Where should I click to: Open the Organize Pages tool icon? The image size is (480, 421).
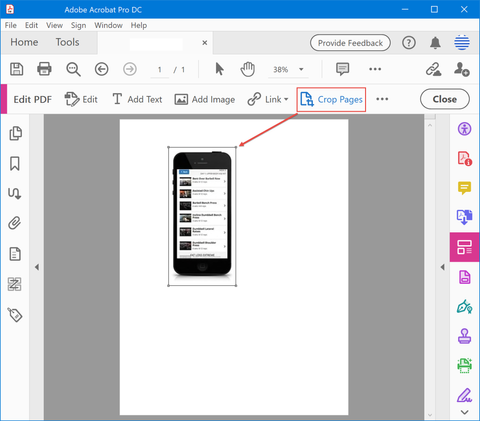[x=464, y=277]
